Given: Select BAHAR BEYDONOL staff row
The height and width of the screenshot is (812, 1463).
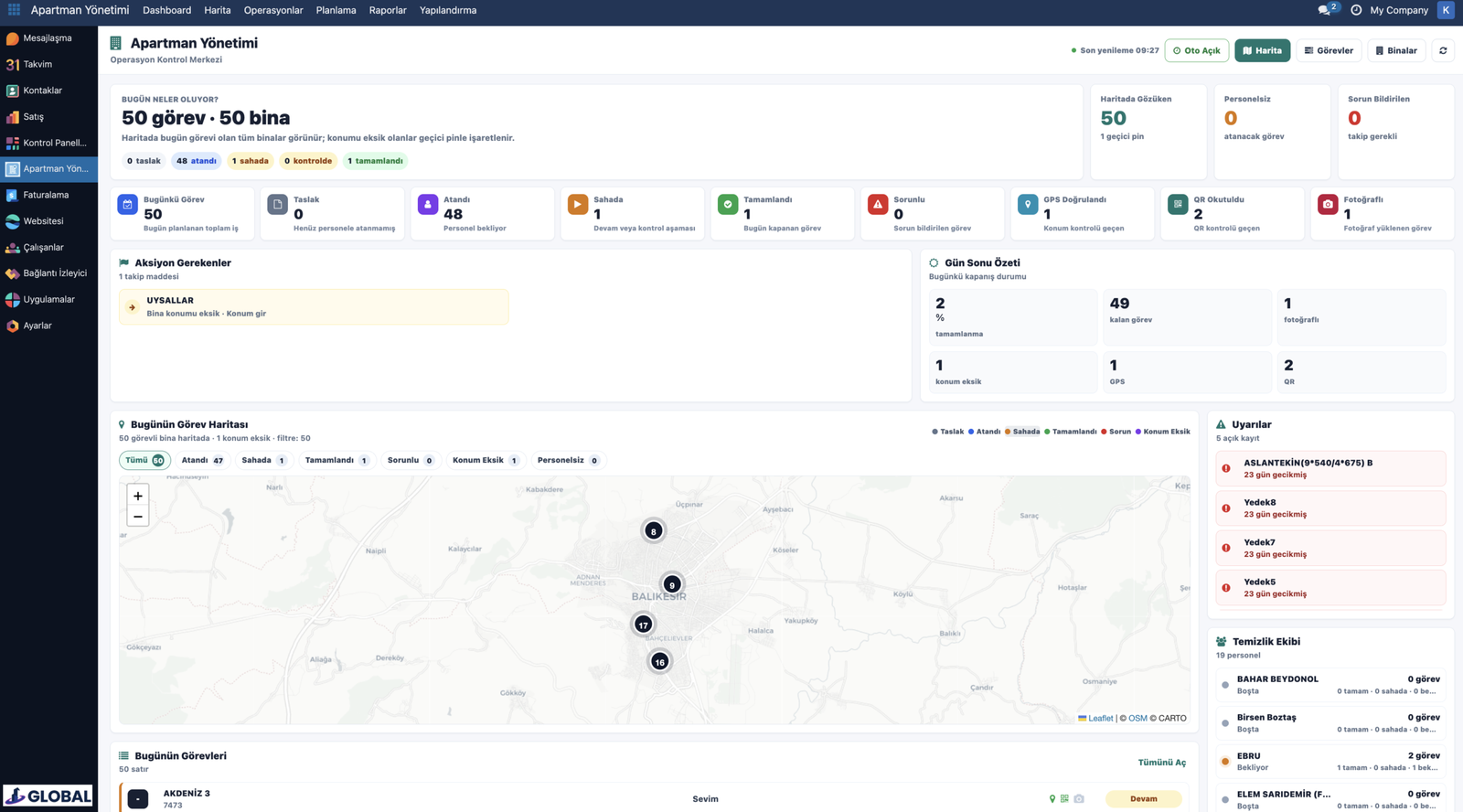Looking at the screenshot, I should click(1330, 685).
